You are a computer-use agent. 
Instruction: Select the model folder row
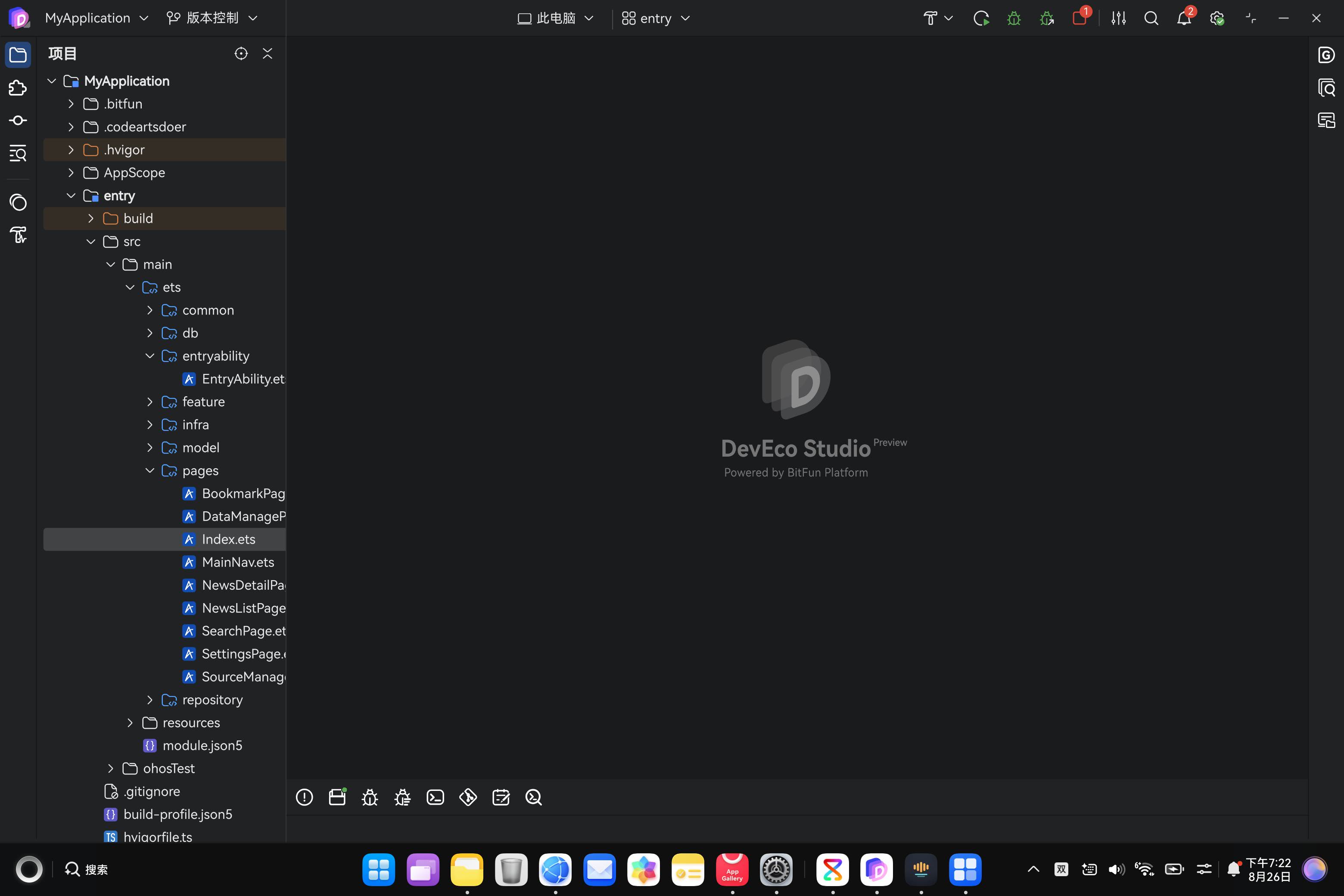[165, 448]
